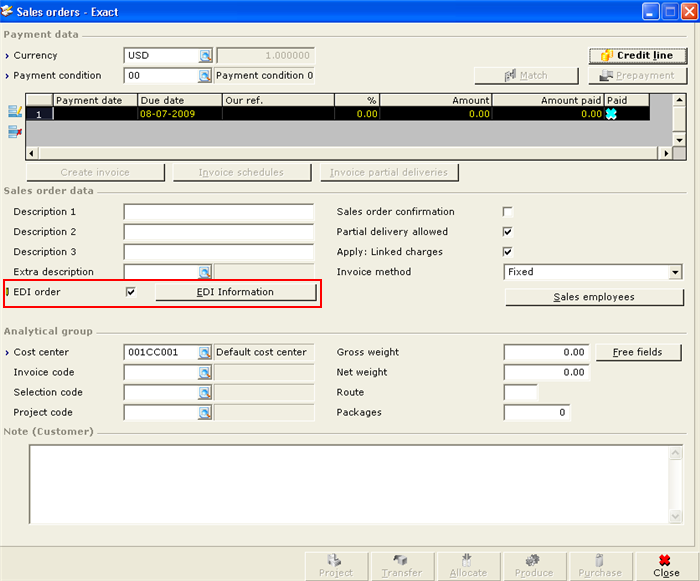Open the Credit line button
Image resolution: width=700 pixels, height=581 pixels.
(x=638, y=56)
